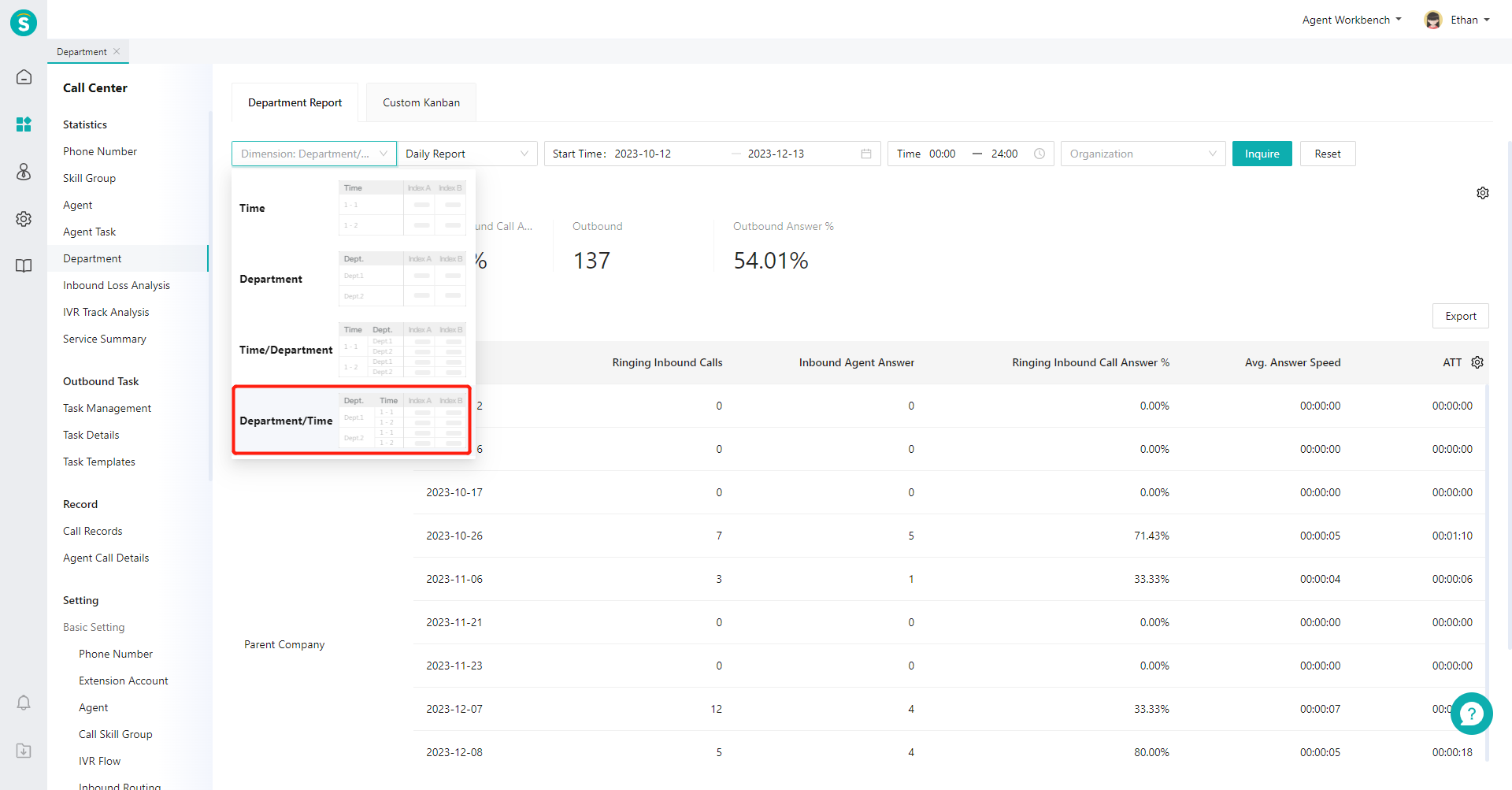Expand the Ethan user menu
The width and height of the screenshot is (1512, 790).
1470,20
